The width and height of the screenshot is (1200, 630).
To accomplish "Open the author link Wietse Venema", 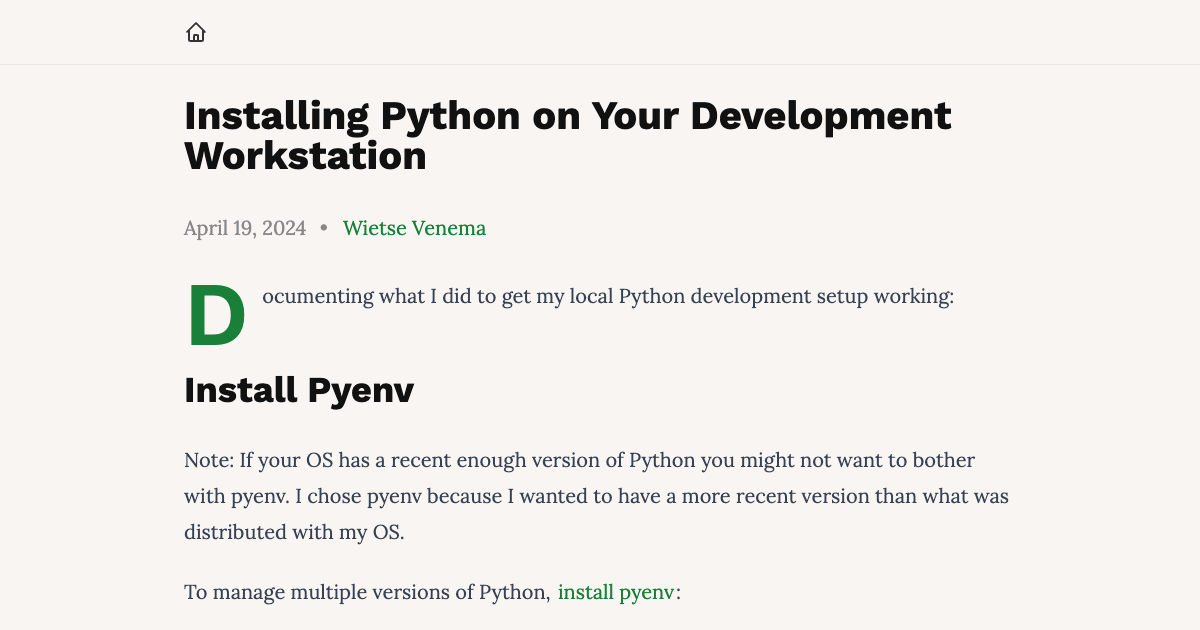I will [x=415, y=228].
